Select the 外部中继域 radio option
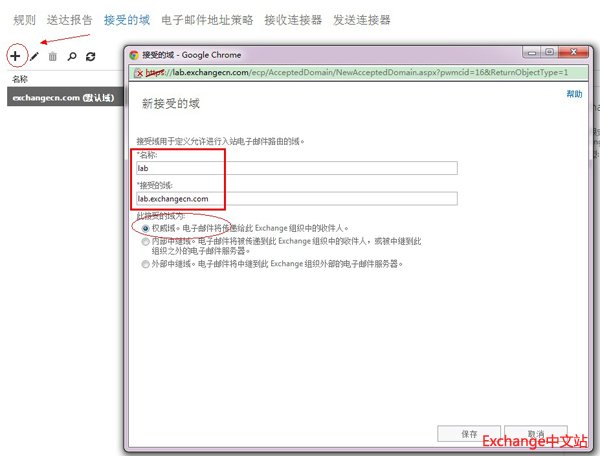Viewport: 600px width, 456px height. (x=146, y=265)
